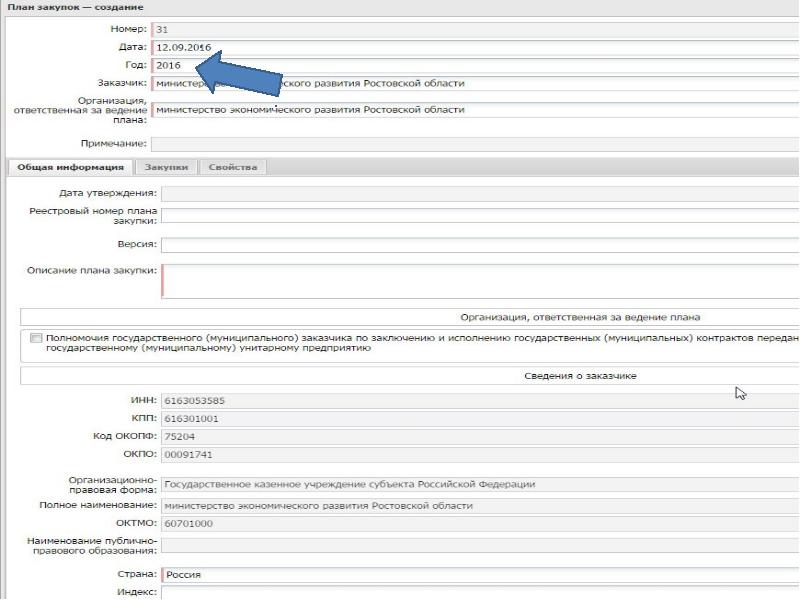Click the Код ОКОПФ field 75204
The image size is (800, 600).
481,437
